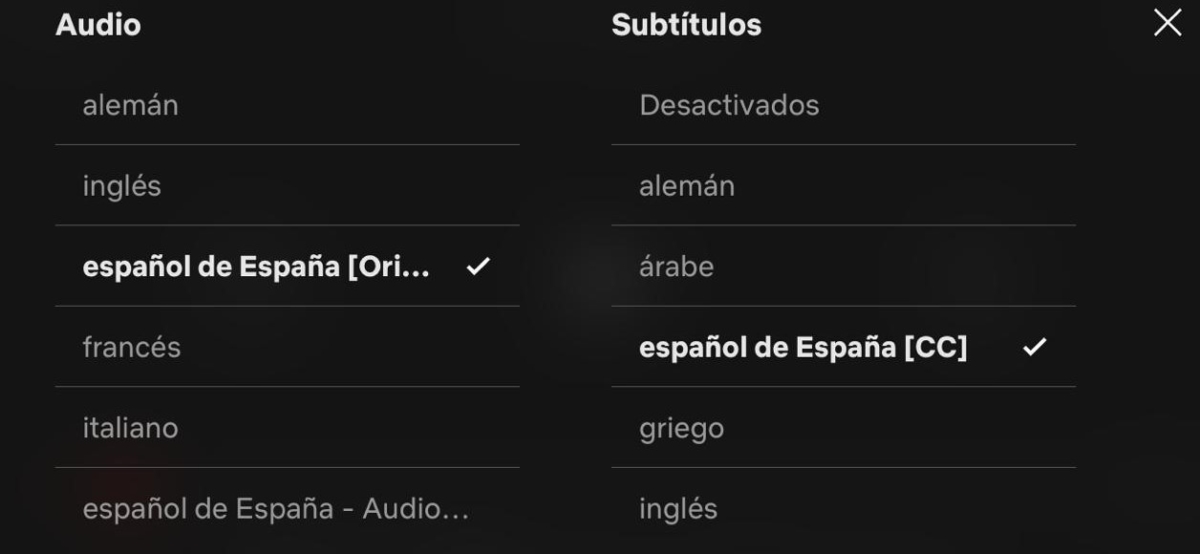Screen dimensions: 1200x554
Task: Select español de España [CC] subtitles
Action: click(x=843, y=347)
